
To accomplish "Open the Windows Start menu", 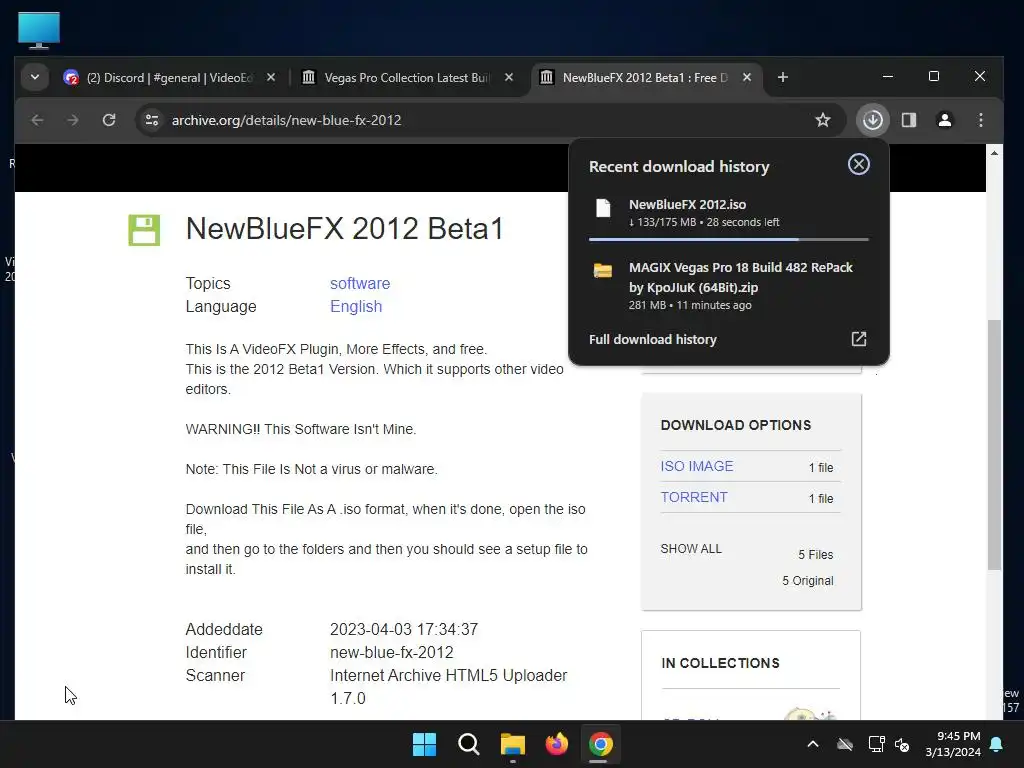I will click(x=424, y=744).
